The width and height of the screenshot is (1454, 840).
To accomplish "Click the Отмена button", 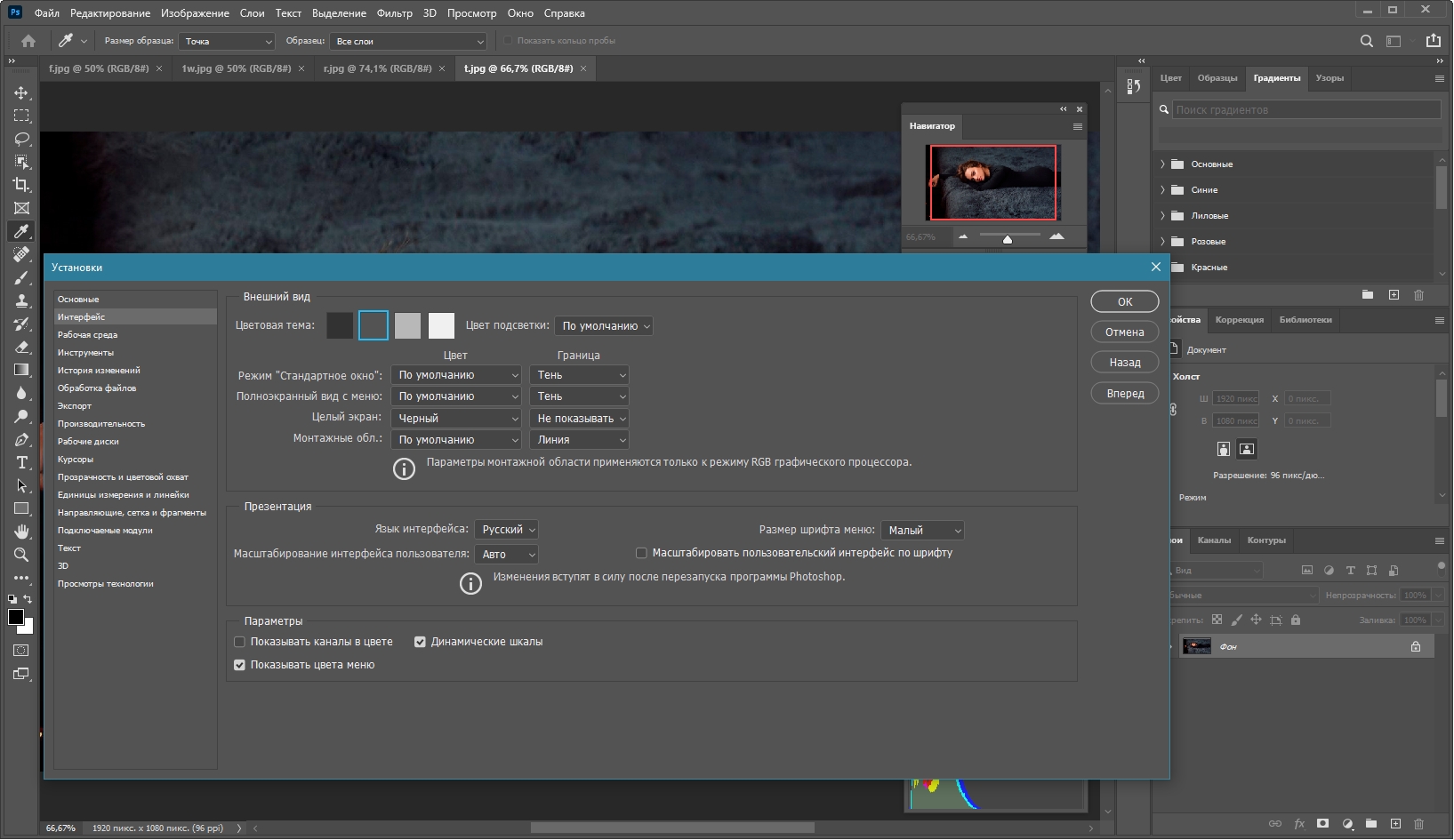I will coord(1124,332).
